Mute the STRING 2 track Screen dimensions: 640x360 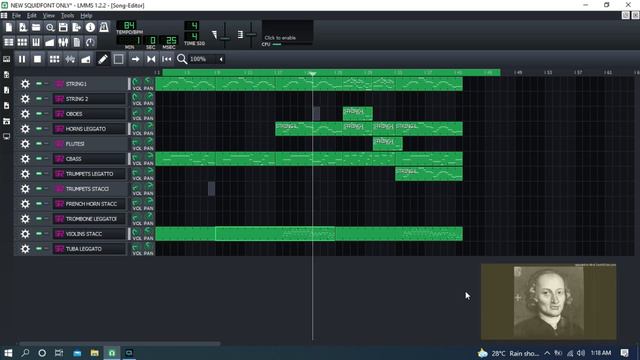coord(39,99)
